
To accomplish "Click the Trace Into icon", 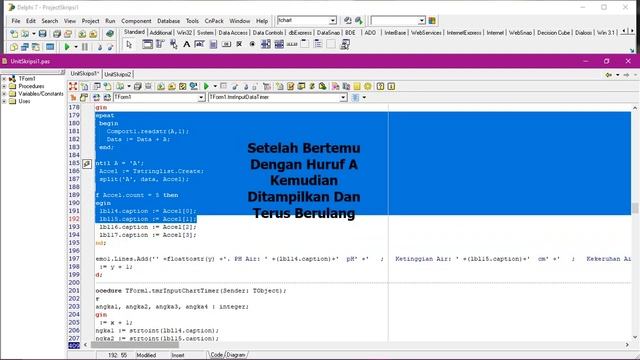I will [99, 47].
